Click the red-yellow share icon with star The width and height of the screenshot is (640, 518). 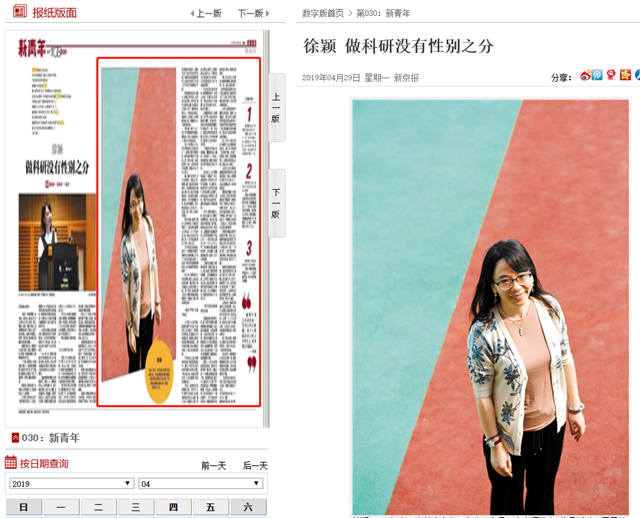625,75
